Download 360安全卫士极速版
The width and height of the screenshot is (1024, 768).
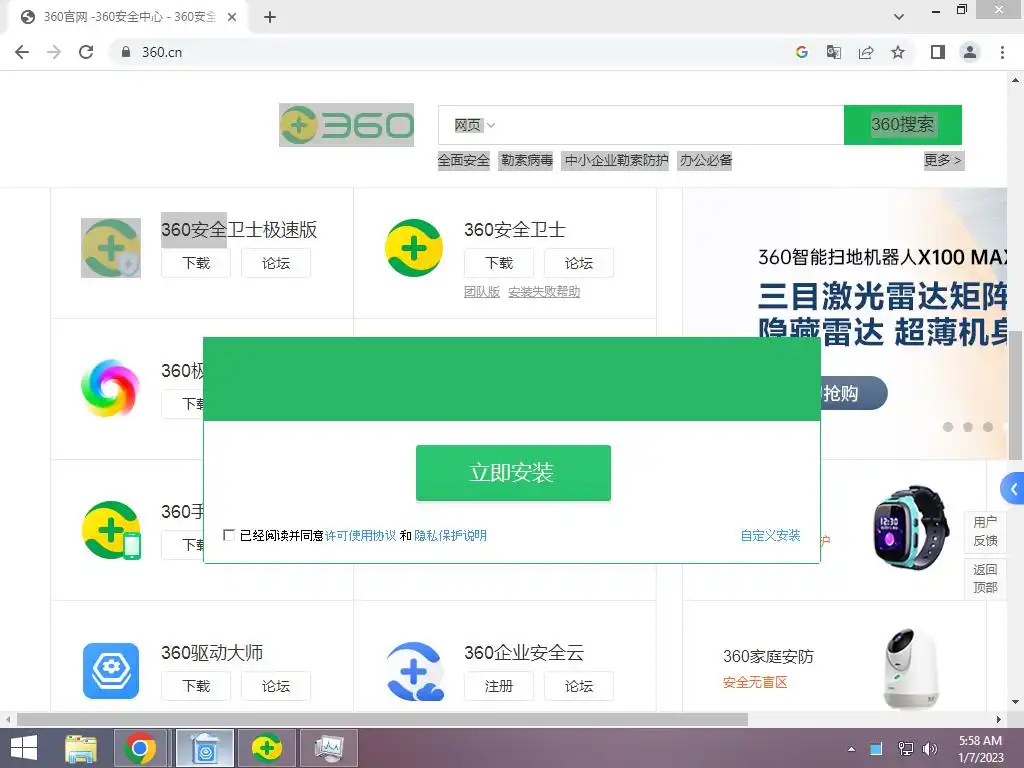pyautogui.click(x=196, y=263)
